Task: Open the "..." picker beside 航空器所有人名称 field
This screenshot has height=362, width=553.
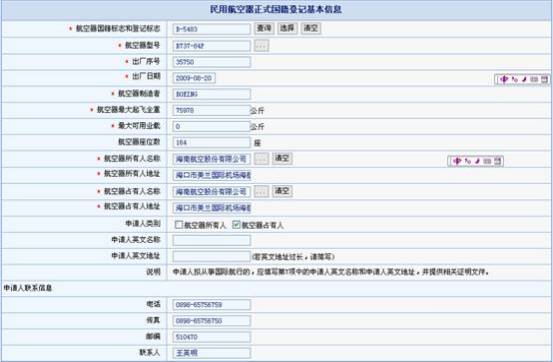Action: click(261, 158)
